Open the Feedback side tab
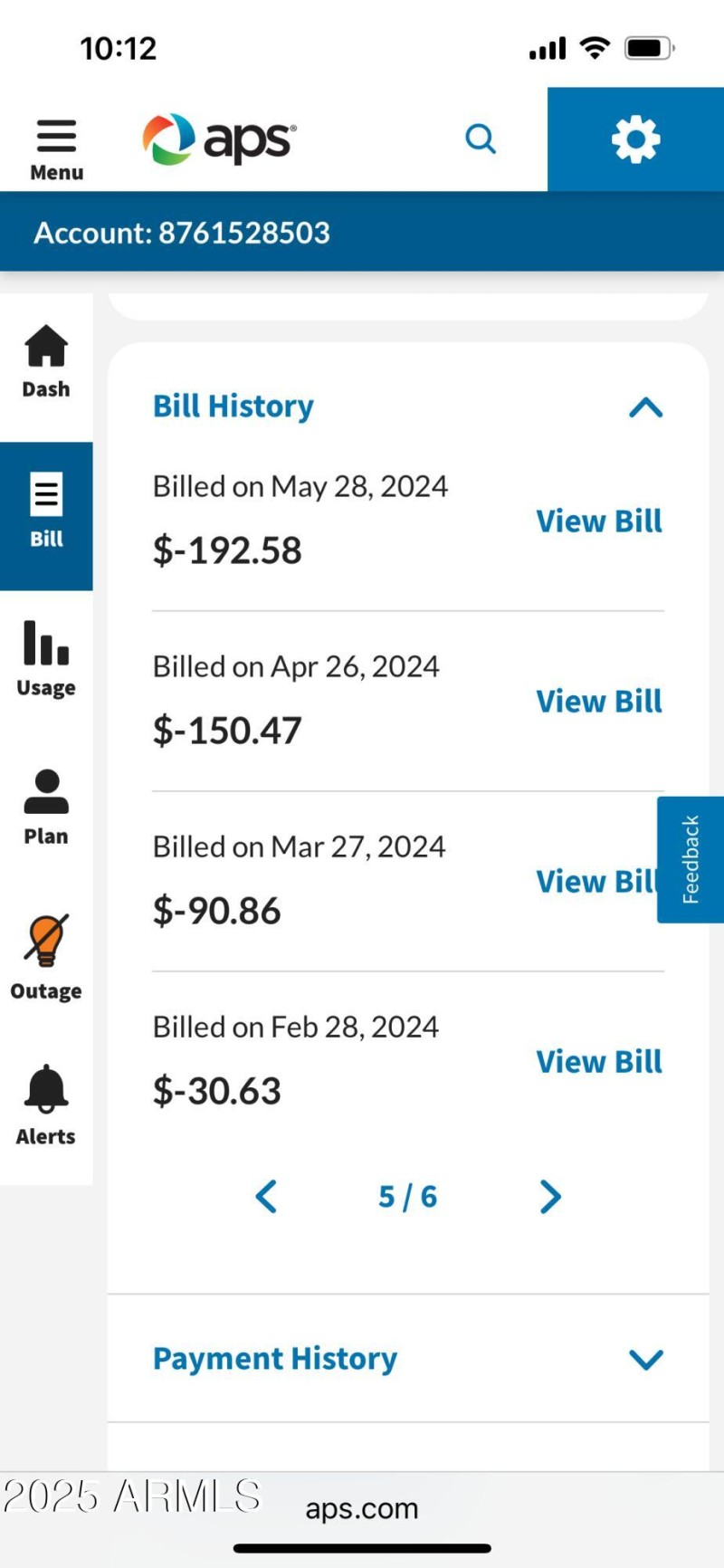This screenshot has height=1568, width=724. click(691, 859)
